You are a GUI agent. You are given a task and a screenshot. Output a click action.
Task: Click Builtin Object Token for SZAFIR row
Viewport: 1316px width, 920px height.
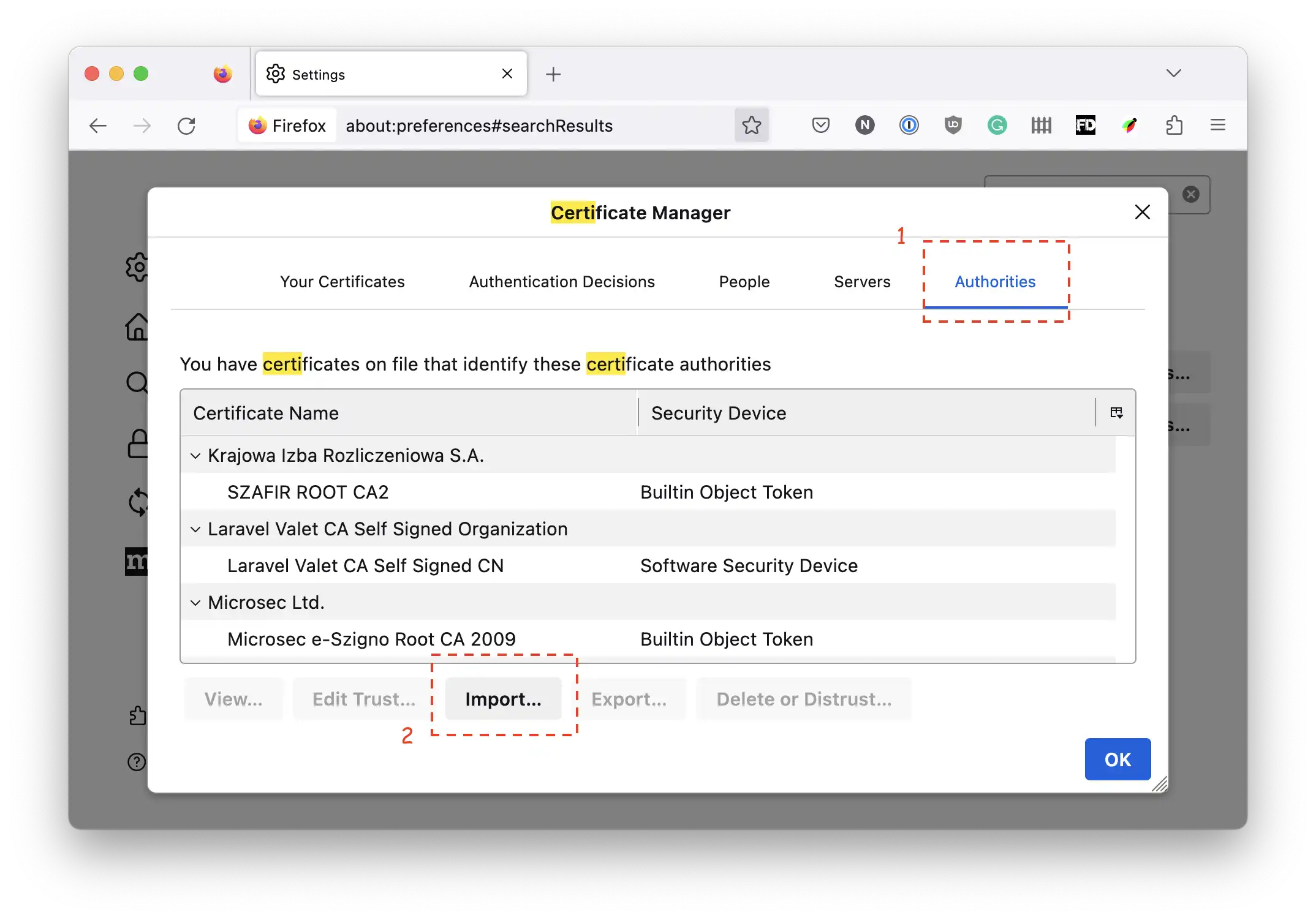727,492
